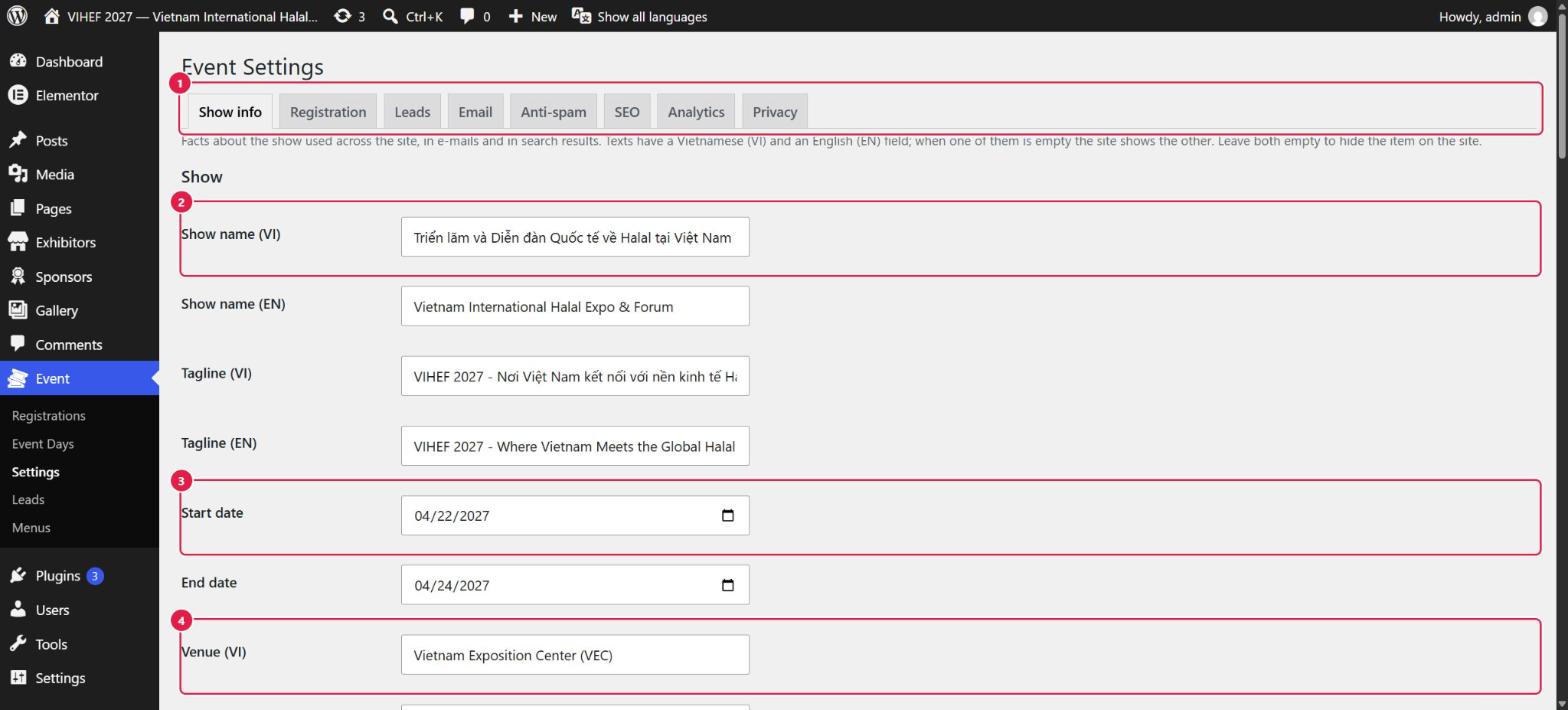1568x710 pixels.
Task: Click the Users person icon
Action: point(18,609)
